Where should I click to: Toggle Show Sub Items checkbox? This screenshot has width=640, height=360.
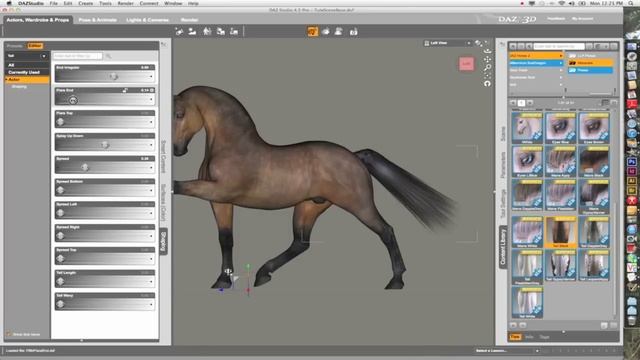tap(9, 334)
